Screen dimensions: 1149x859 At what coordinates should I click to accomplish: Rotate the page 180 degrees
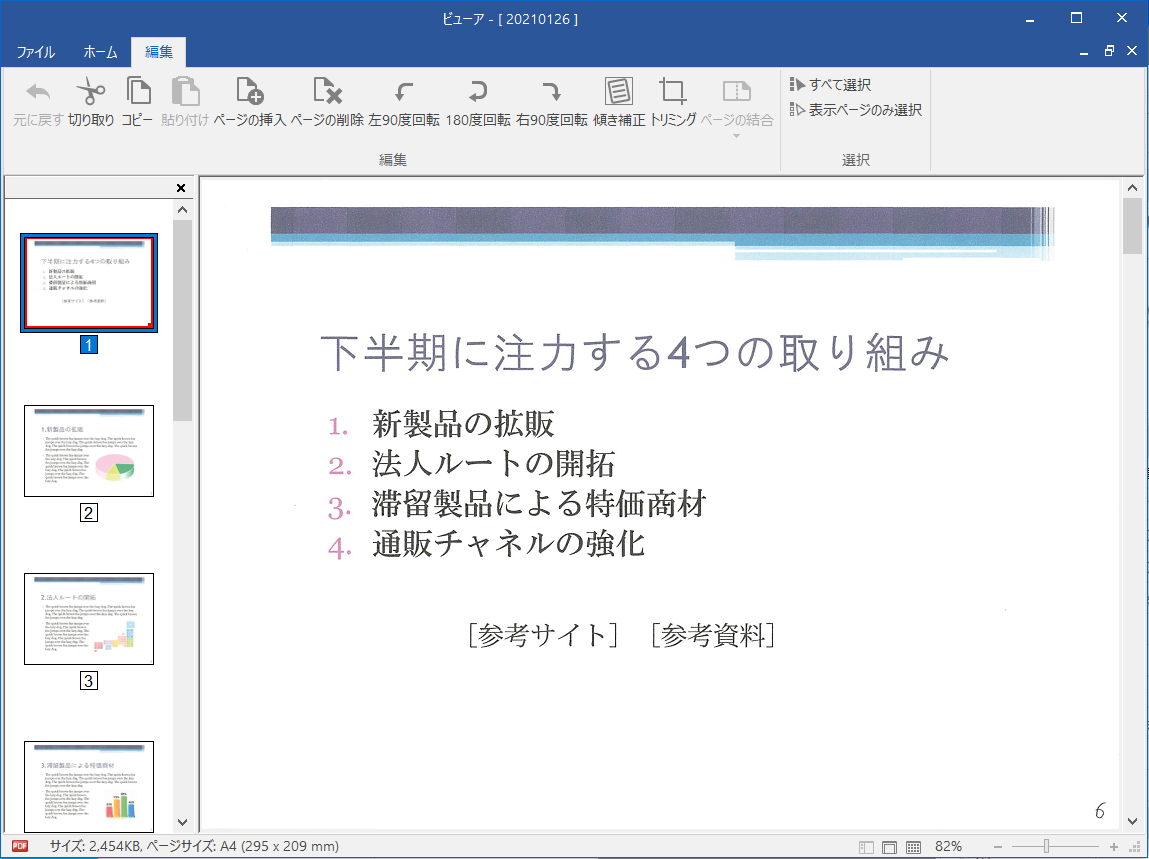(x=478, y=101)
